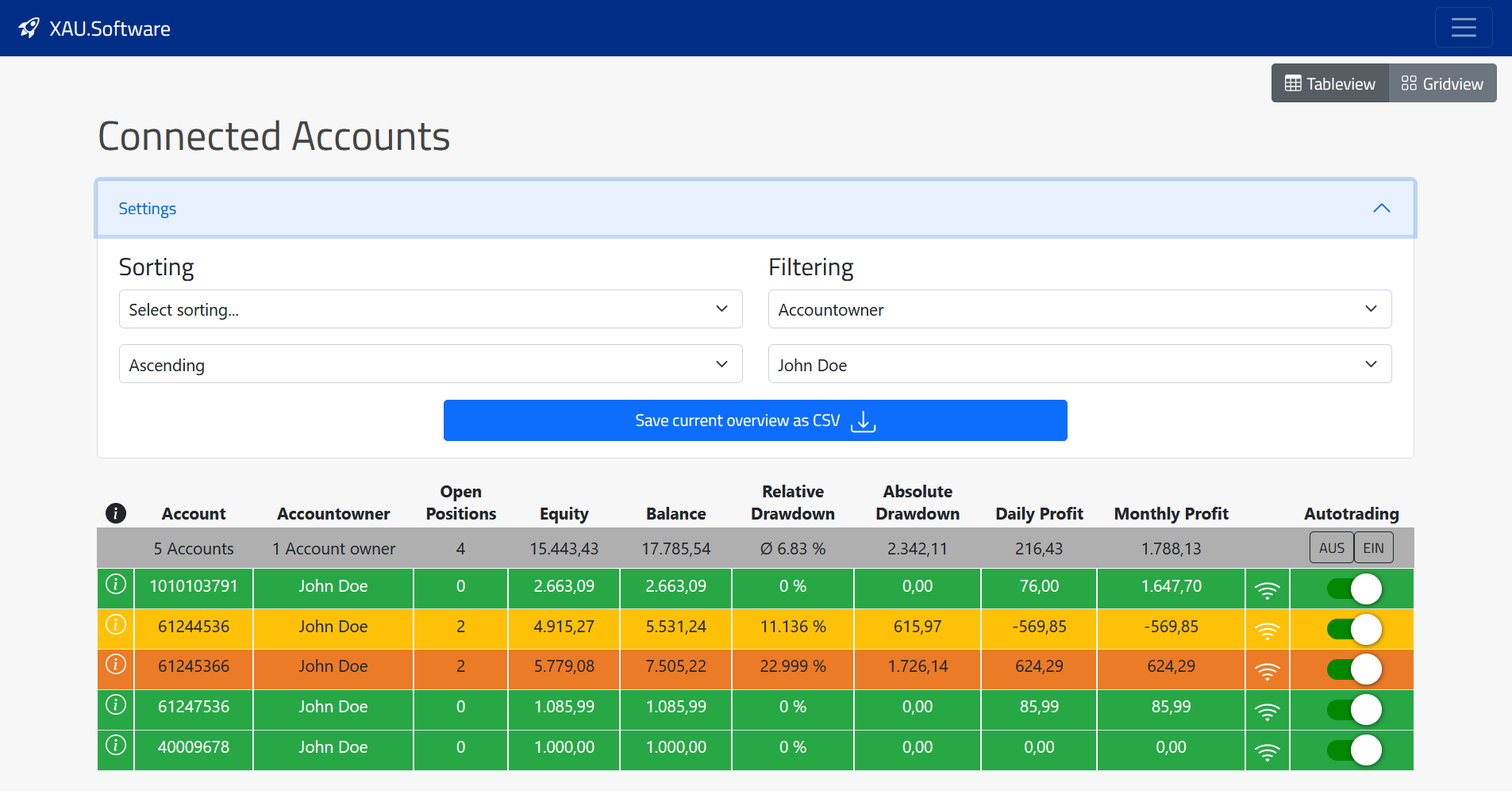
Task: Click account number 1010103791
Action: click(194, 586)
